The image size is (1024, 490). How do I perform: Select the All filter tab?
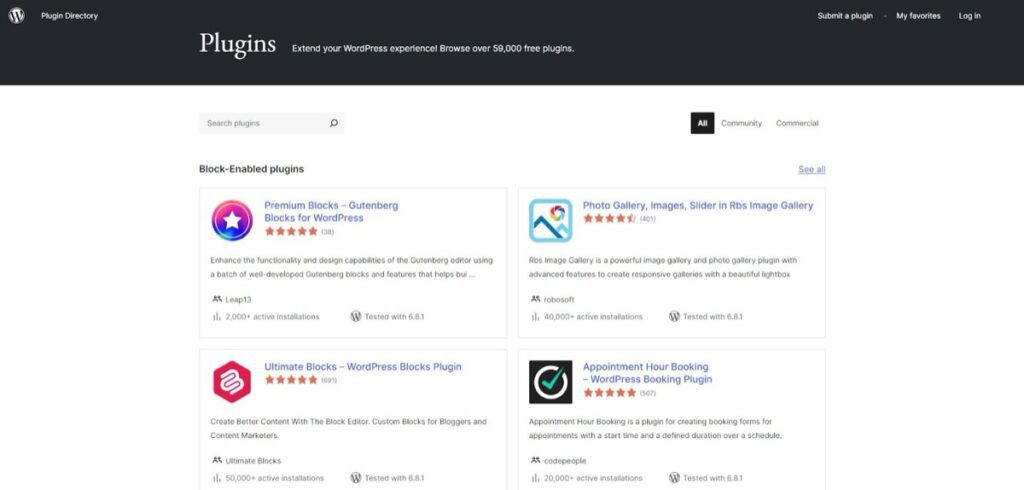(x=702, y=123)
